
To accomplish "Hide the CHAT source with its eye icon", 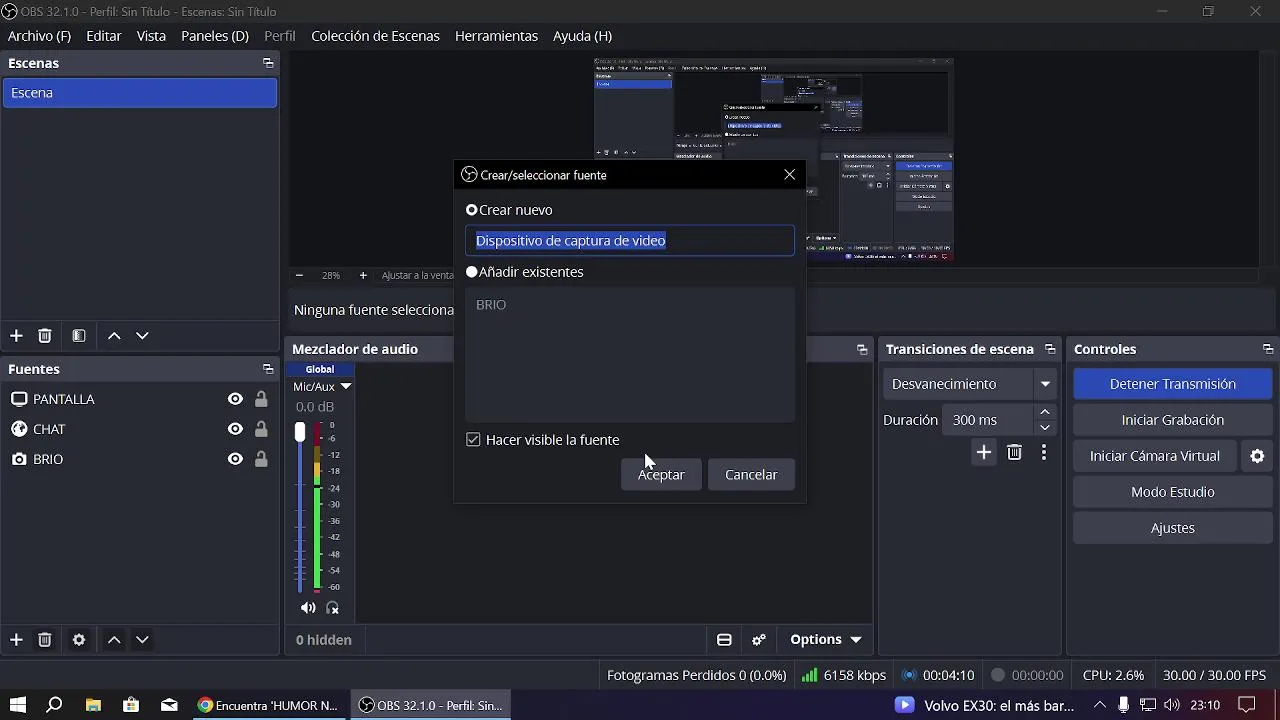I will (235, 429).
